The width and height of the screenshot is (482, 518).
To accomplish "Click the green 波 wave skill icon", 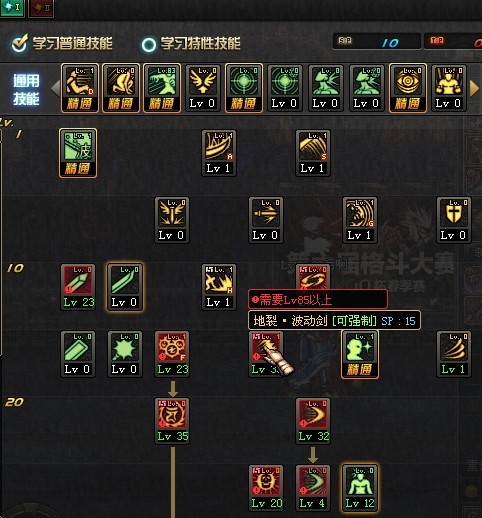I will (78, 153).
